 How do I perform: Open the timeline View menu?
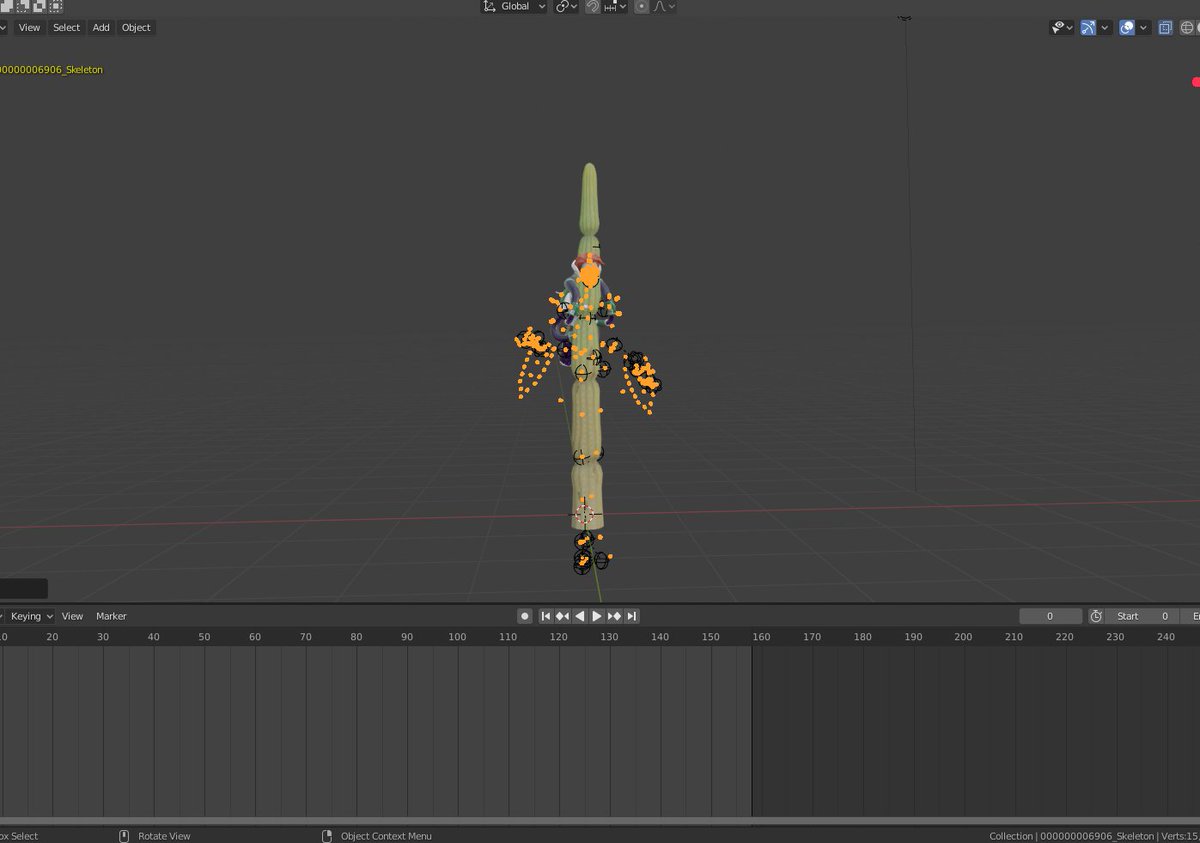(x=72, y=616)
